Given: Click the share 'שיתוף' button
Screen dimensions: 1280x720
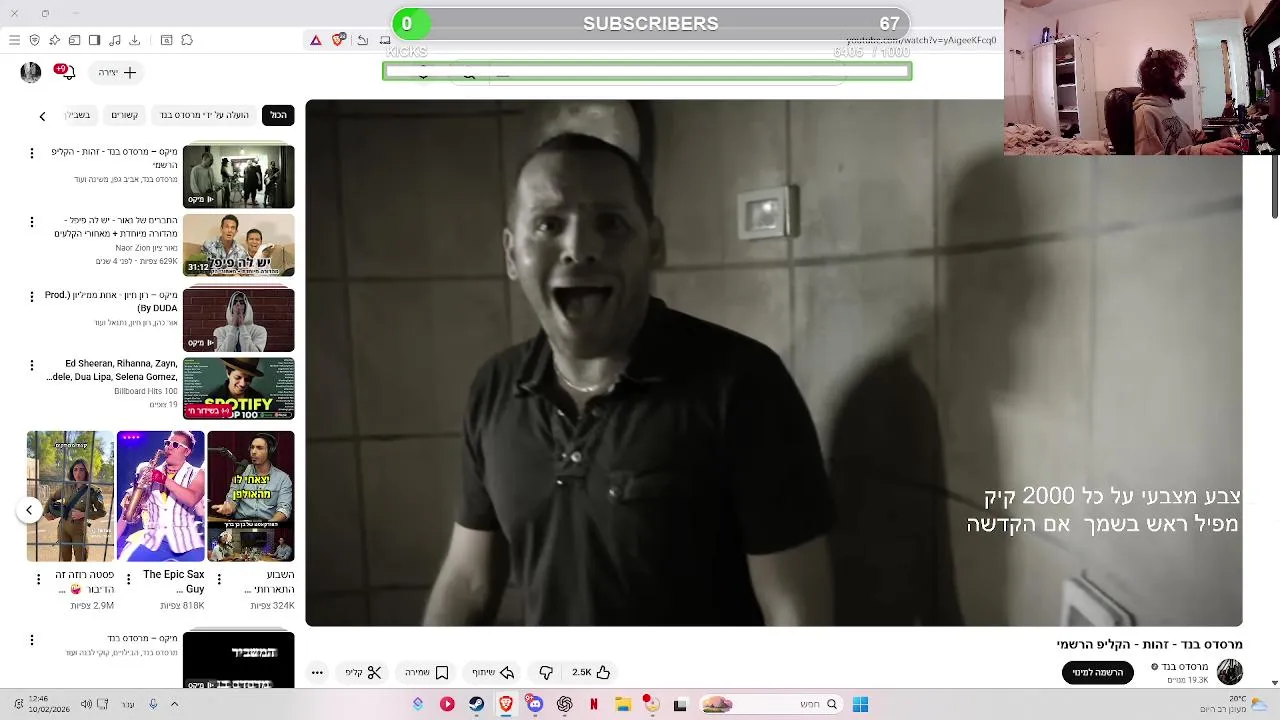Looking at the screenshot, I should click(493, 673).
